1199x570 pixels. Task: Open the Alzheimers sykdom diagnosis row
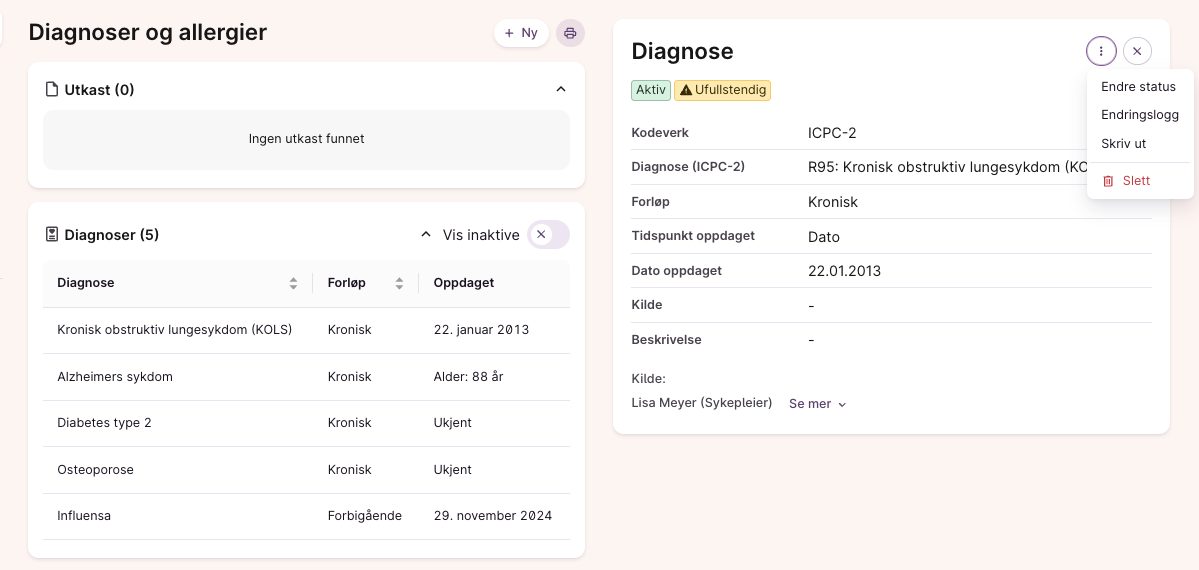point(115,377)
